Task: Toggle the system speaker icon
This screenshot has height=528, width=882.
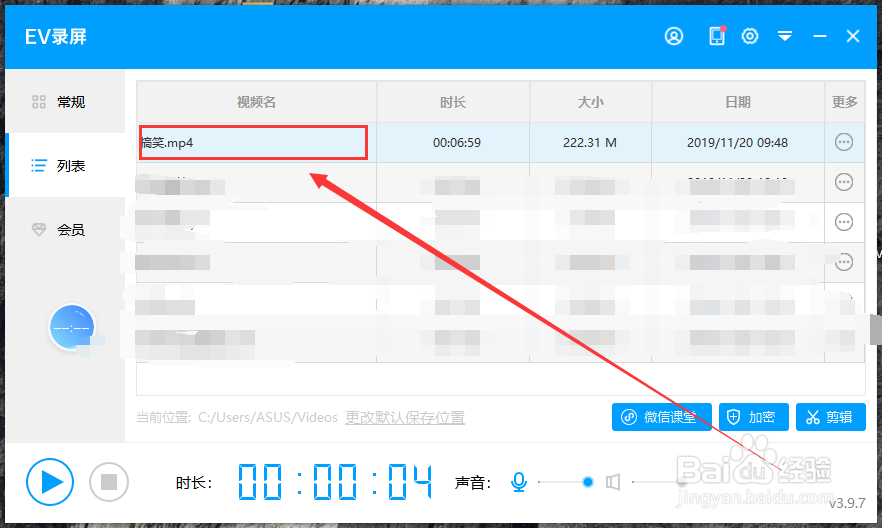Action: click(613, 482)
